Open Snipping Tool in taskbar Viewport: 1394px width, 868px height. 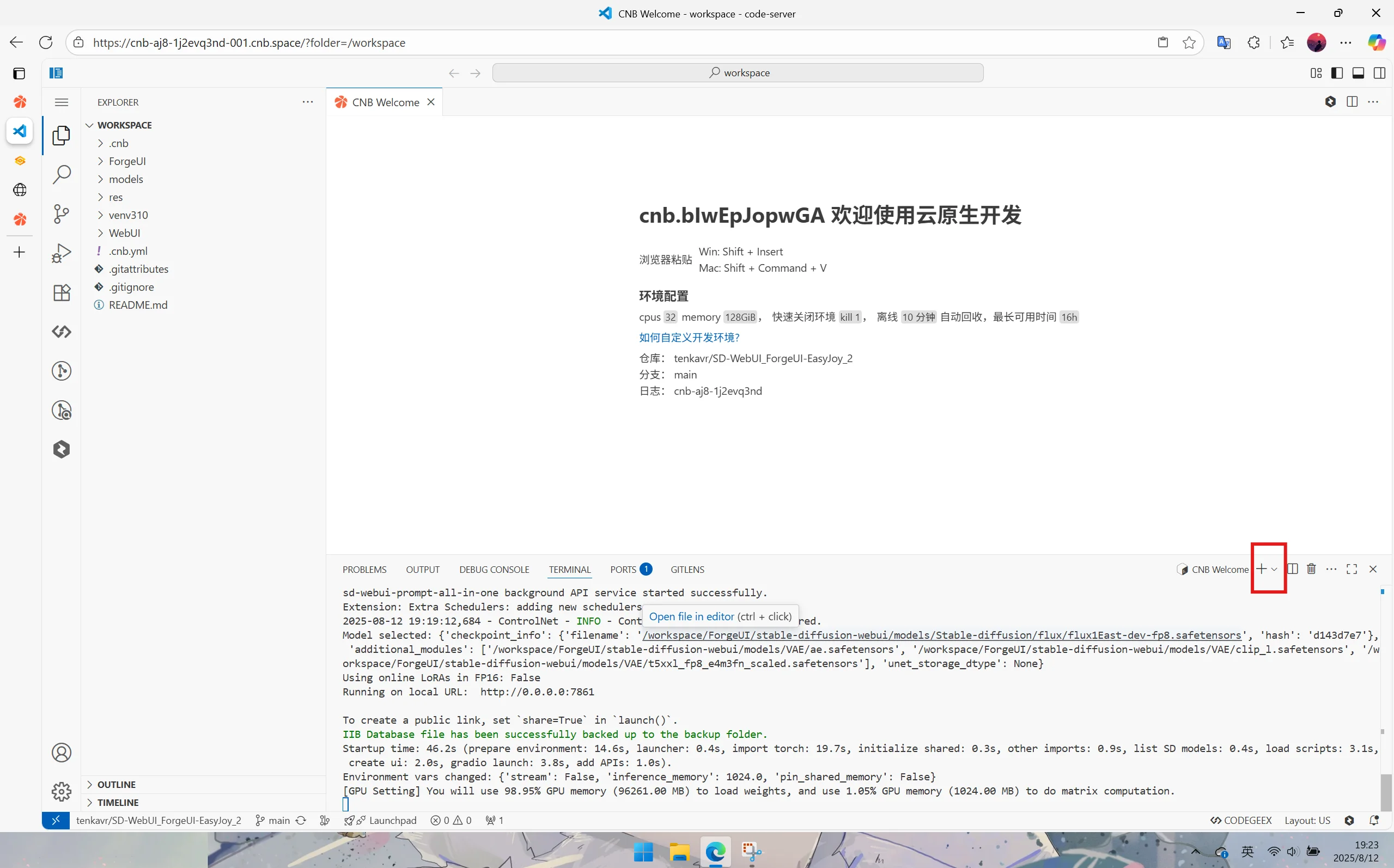click(x=751, y=852)
